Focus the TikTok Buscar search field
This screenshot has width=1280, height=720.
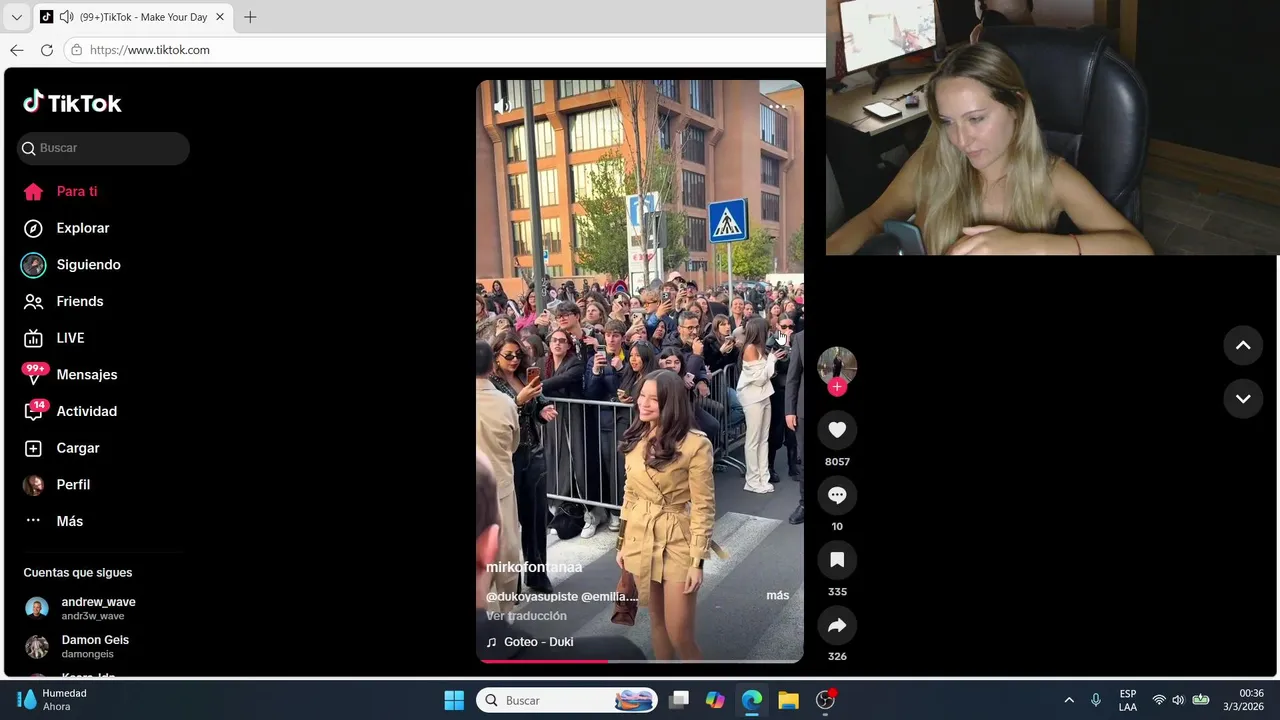point(103,148)
